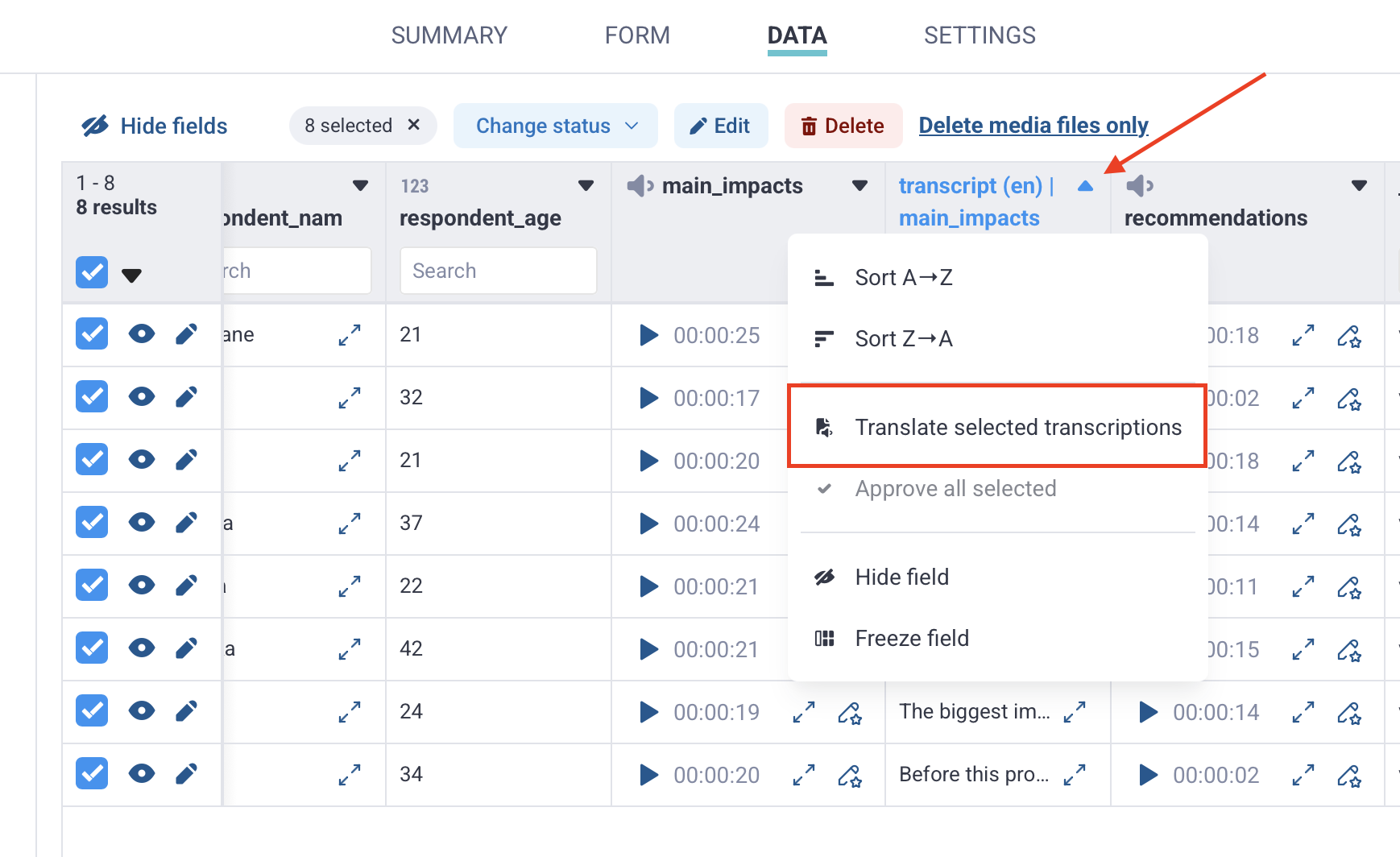Open the pencil editor for row aged 42

point(186,648)
